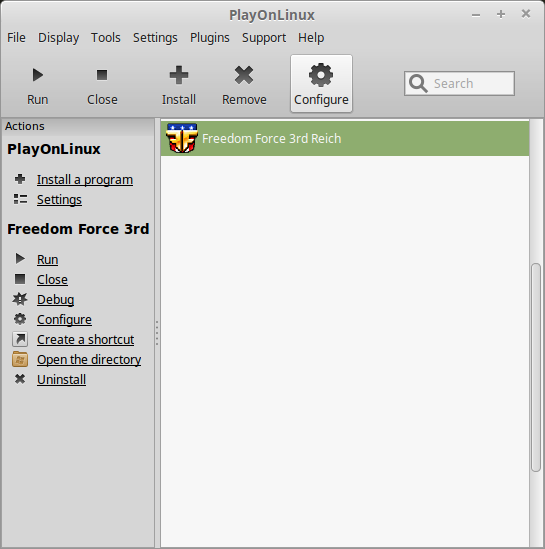Click the bug icon beside Debug
Image resolution: width=545 pixels, height=549 pixels.
20,299
